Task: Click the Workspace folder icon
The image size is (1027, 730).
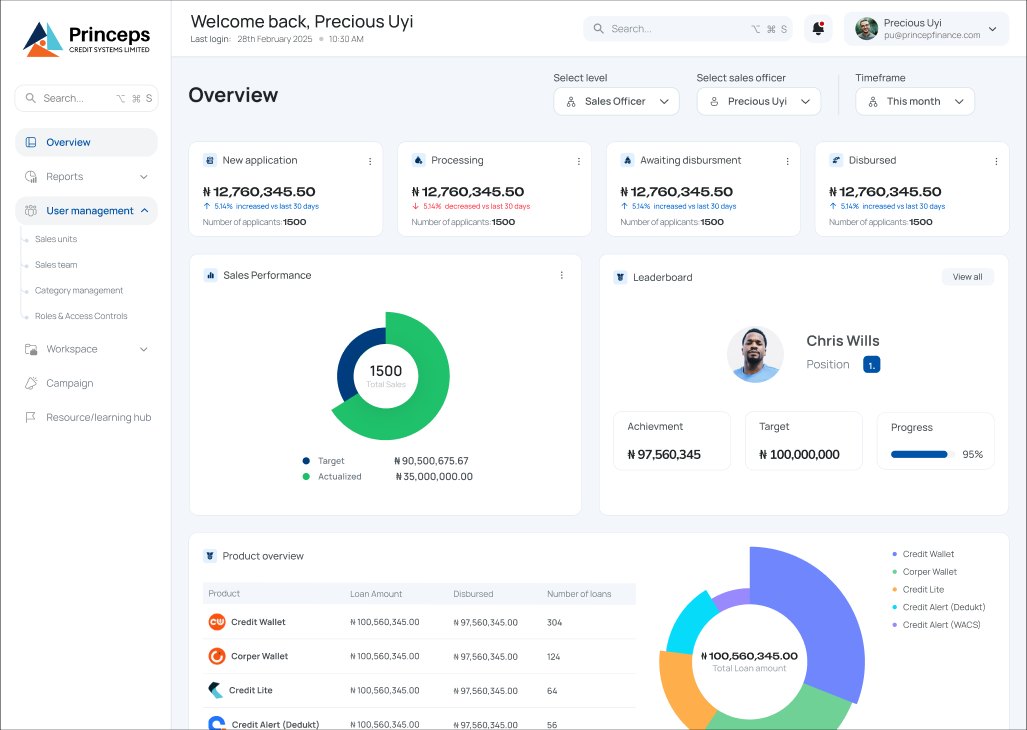Action: [31, 349]
